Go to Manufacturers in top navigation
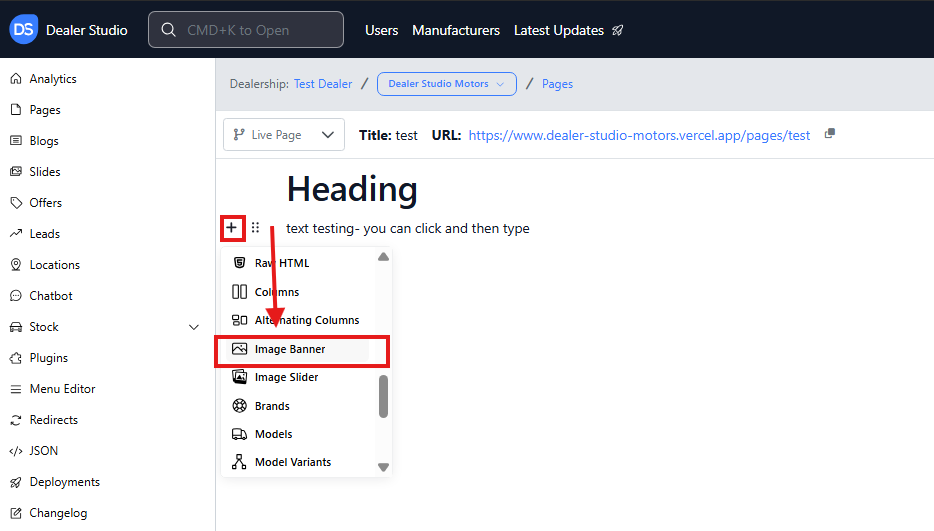Viewport: 934px width, 531px height. (x=455, y=30)
